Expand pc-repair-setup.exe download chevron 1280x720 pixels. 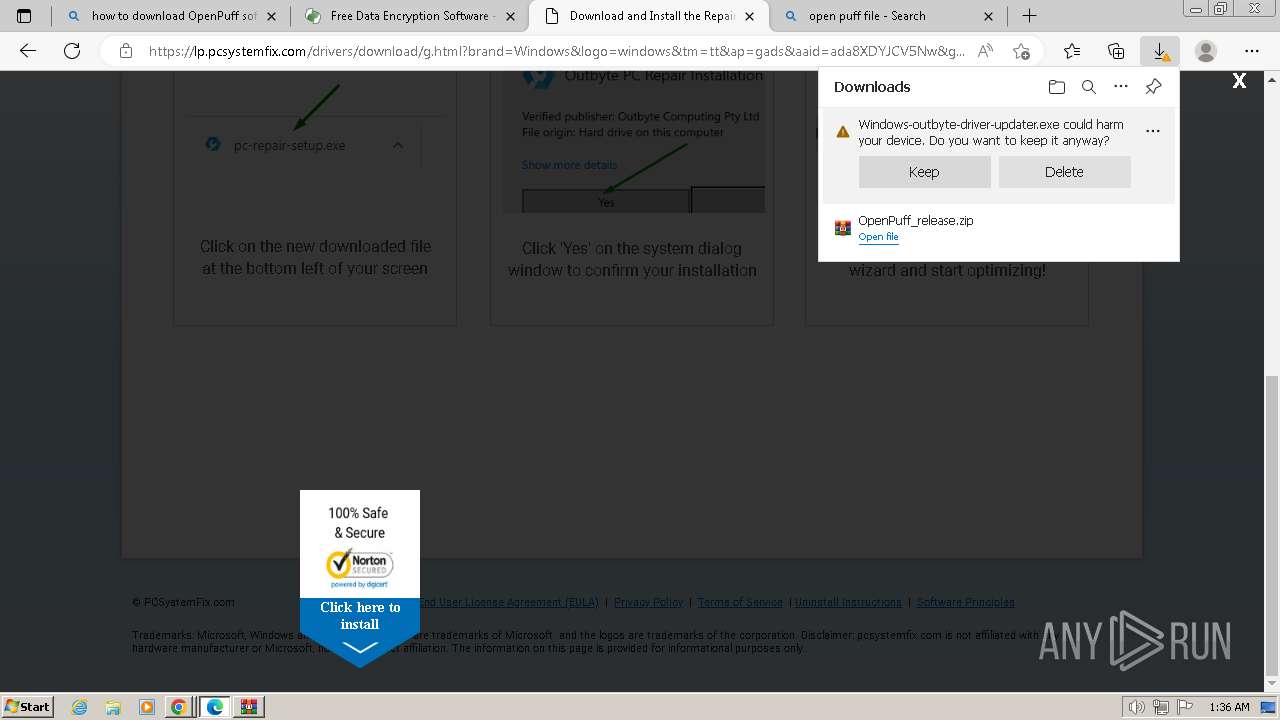point(398,145)
